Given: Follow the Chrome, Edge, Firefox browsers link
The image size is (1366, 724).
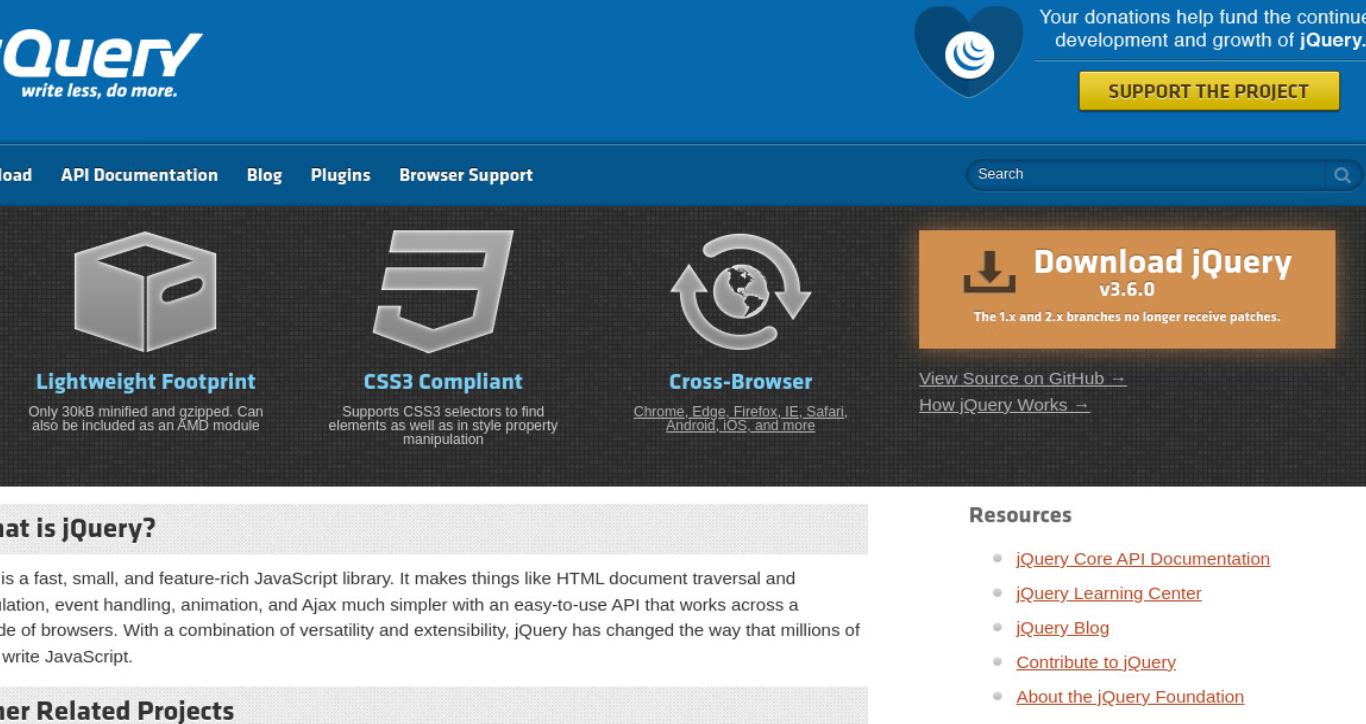Looking at the screenshot, I should pyautogui.click(x=740, y=418).
